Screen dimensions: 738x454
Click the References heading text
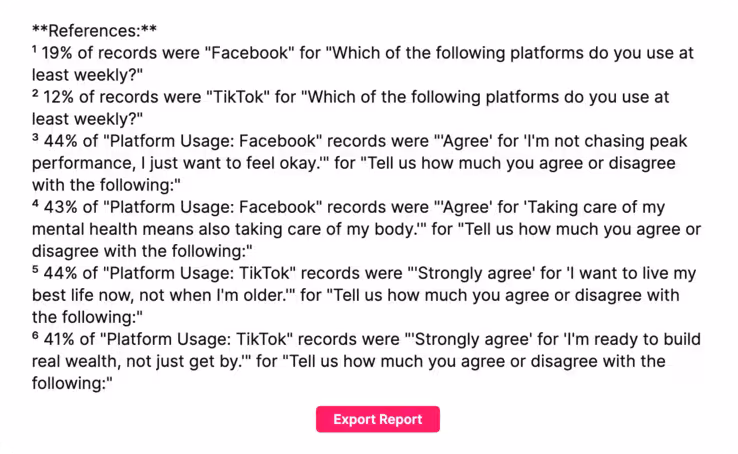coord(85,31)
